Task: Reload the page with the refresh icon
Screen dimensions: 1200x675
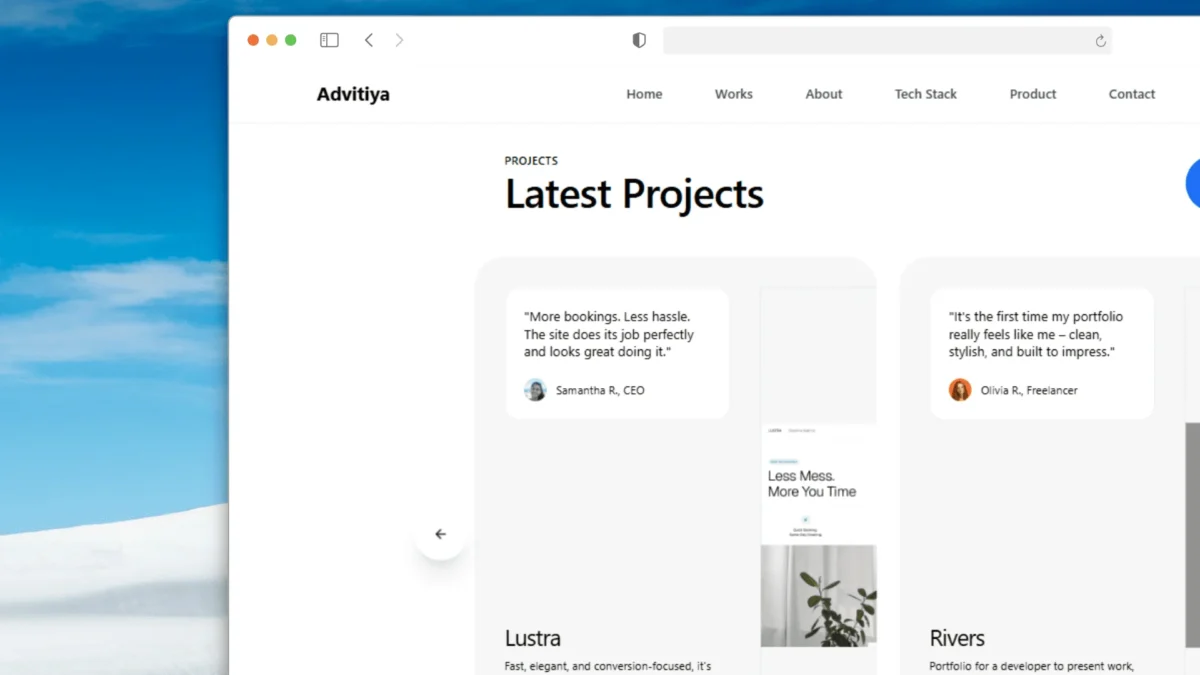Action: pyautogui.click(x=1100, y=41)
